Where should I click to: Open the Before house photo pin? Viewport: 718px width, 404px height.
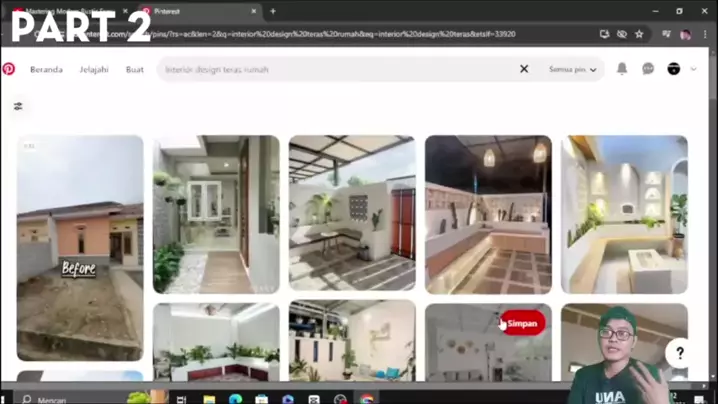click(x=80, y=247)
